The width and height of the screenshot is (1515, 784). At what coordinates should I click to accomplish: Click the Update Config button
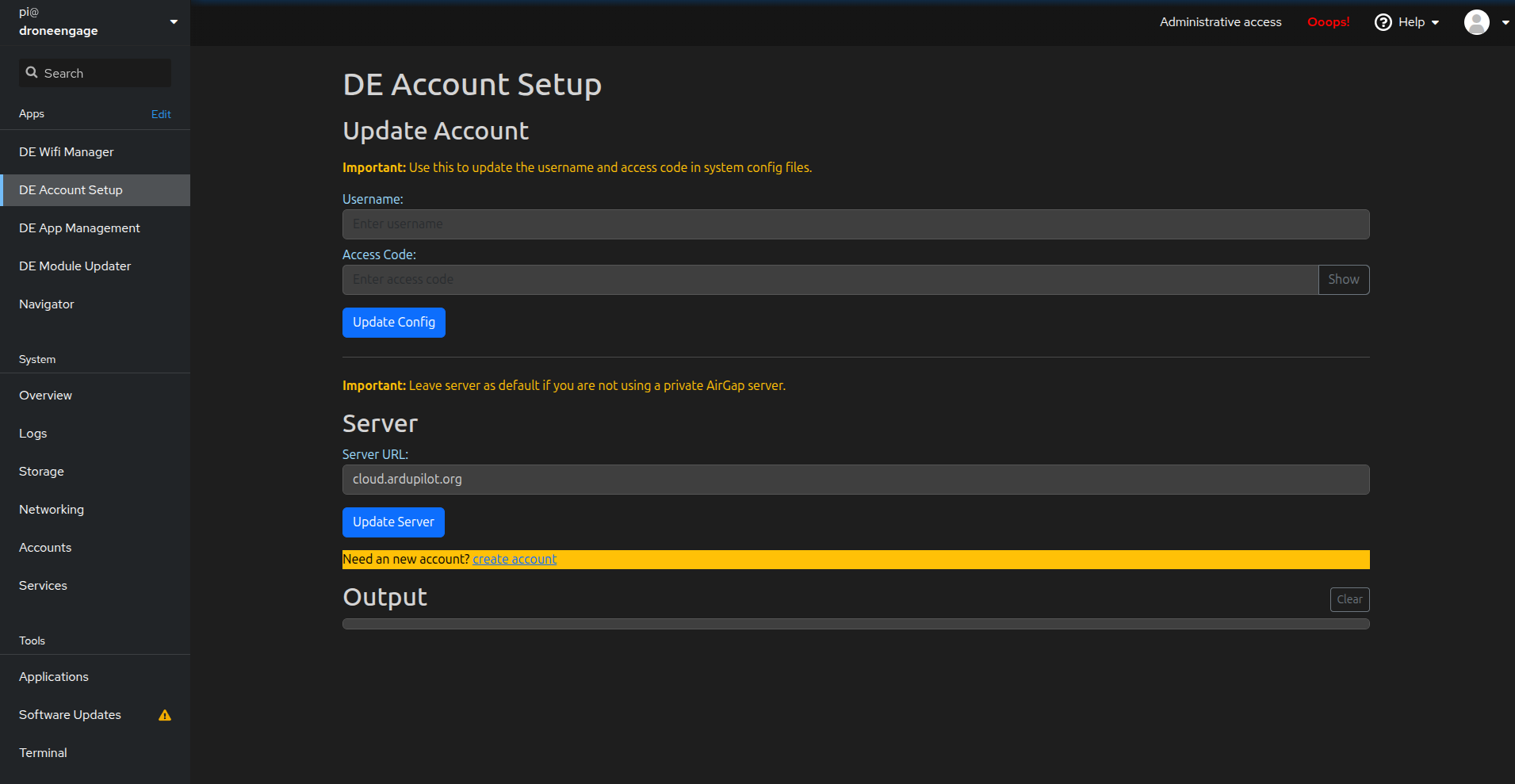click(x=393, y=322)
